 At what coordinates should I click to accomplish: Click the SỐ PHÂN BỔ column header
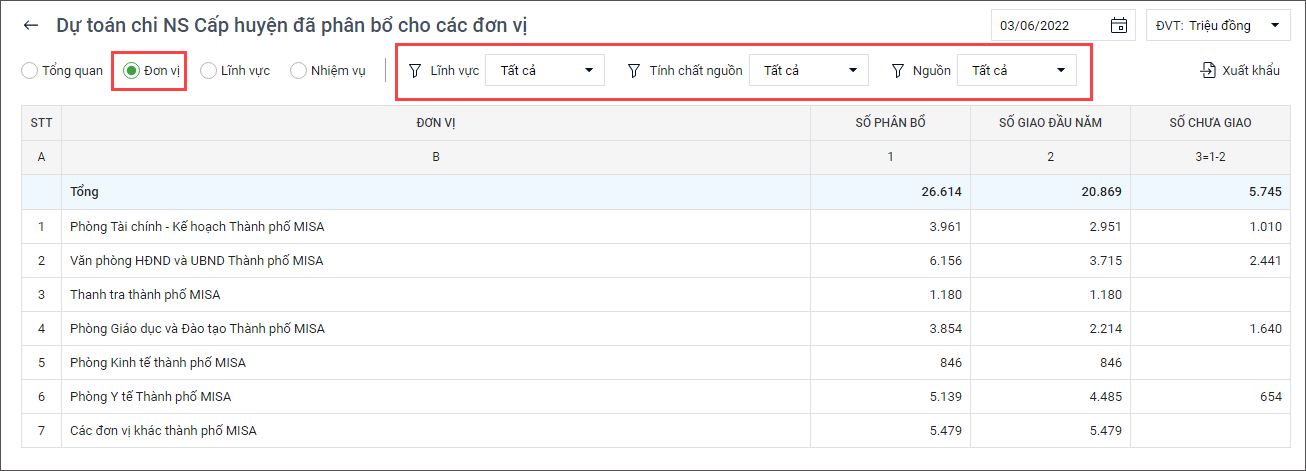pos(889,123)
